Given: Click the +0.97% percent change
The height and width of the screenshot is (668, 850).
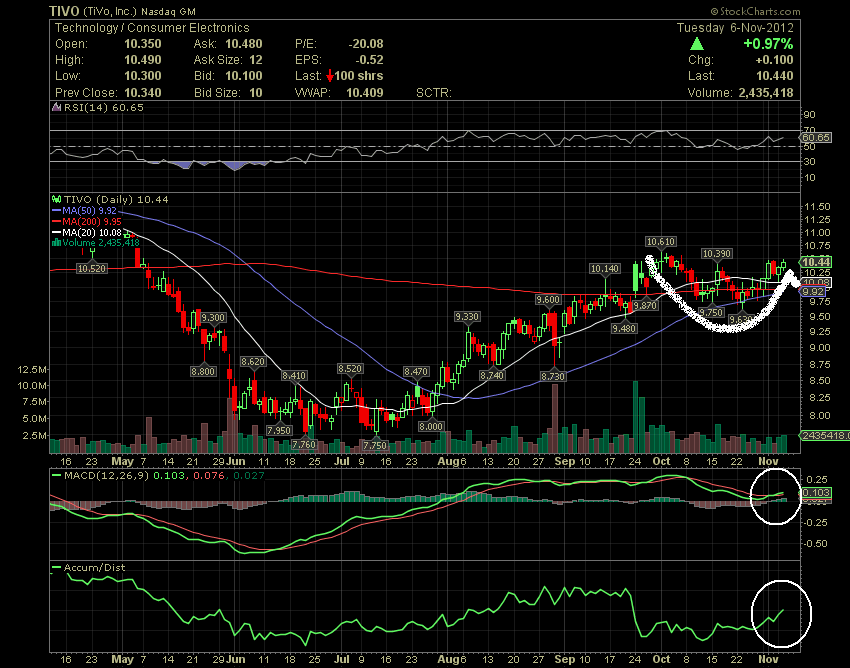Looking at the screenshot, I should click(x=768, y=44).
